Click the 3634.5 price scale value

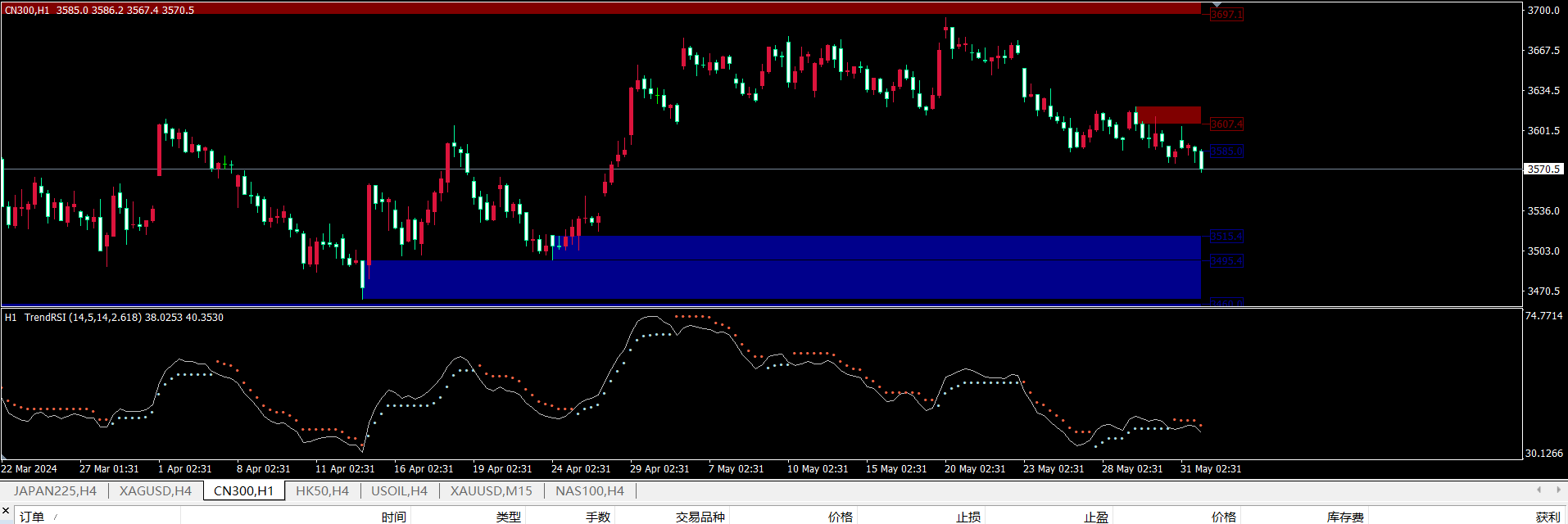click(x=1543, y=90)
